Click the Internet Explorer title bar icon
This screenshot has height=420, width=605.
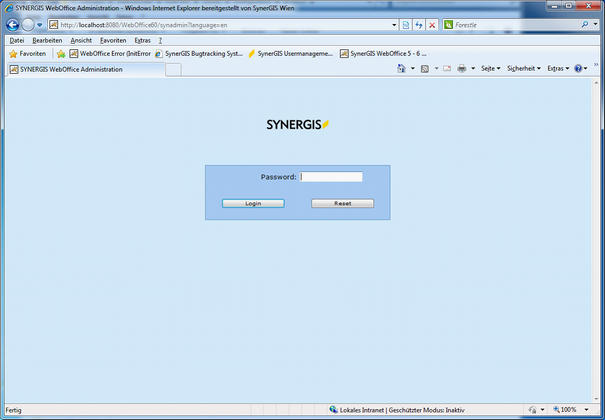[8, 8]
